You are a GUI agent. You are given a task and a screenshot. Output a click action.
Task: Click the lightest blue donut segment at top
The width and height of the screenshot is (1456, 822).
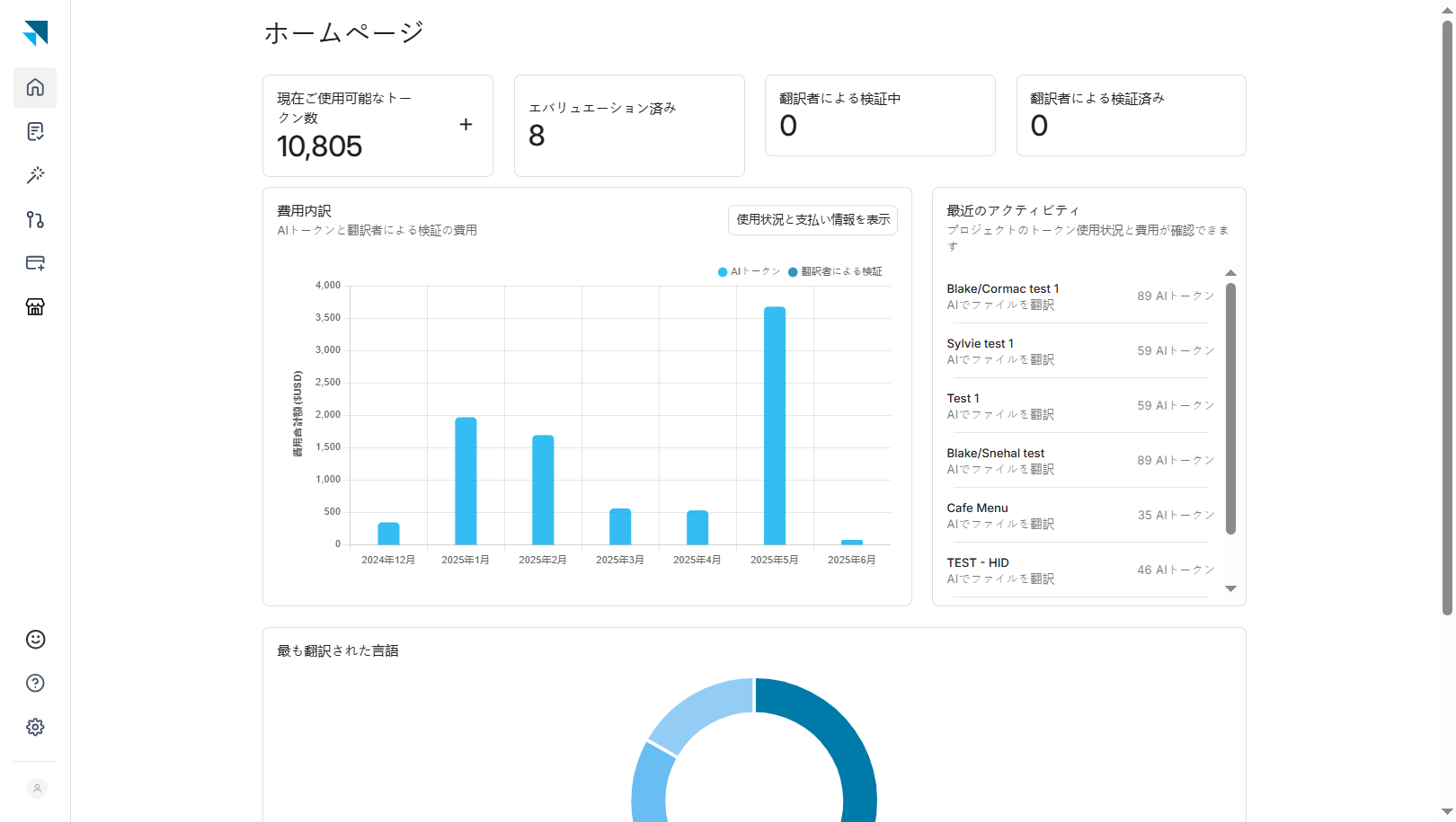click(706, 712)
